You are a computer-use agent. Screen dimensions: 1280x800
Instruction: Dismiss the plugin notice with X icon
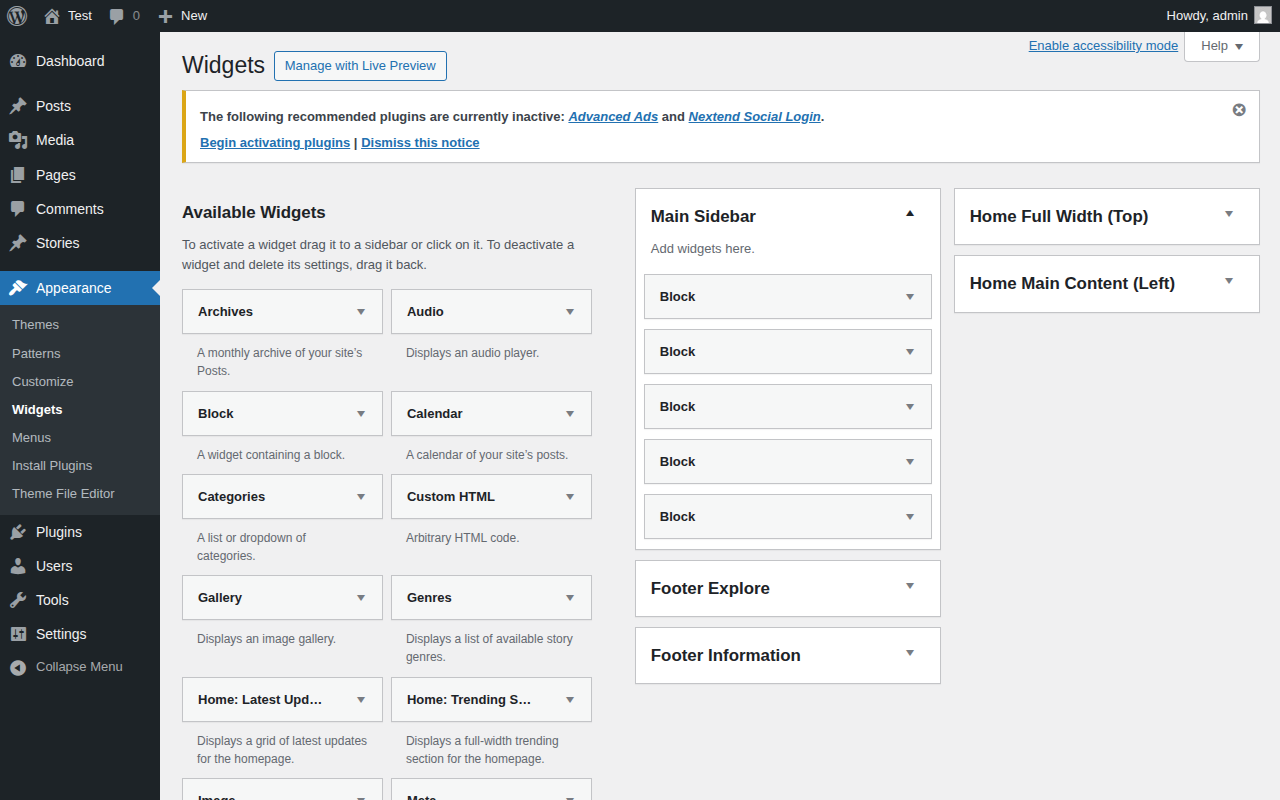(1239, 110)
